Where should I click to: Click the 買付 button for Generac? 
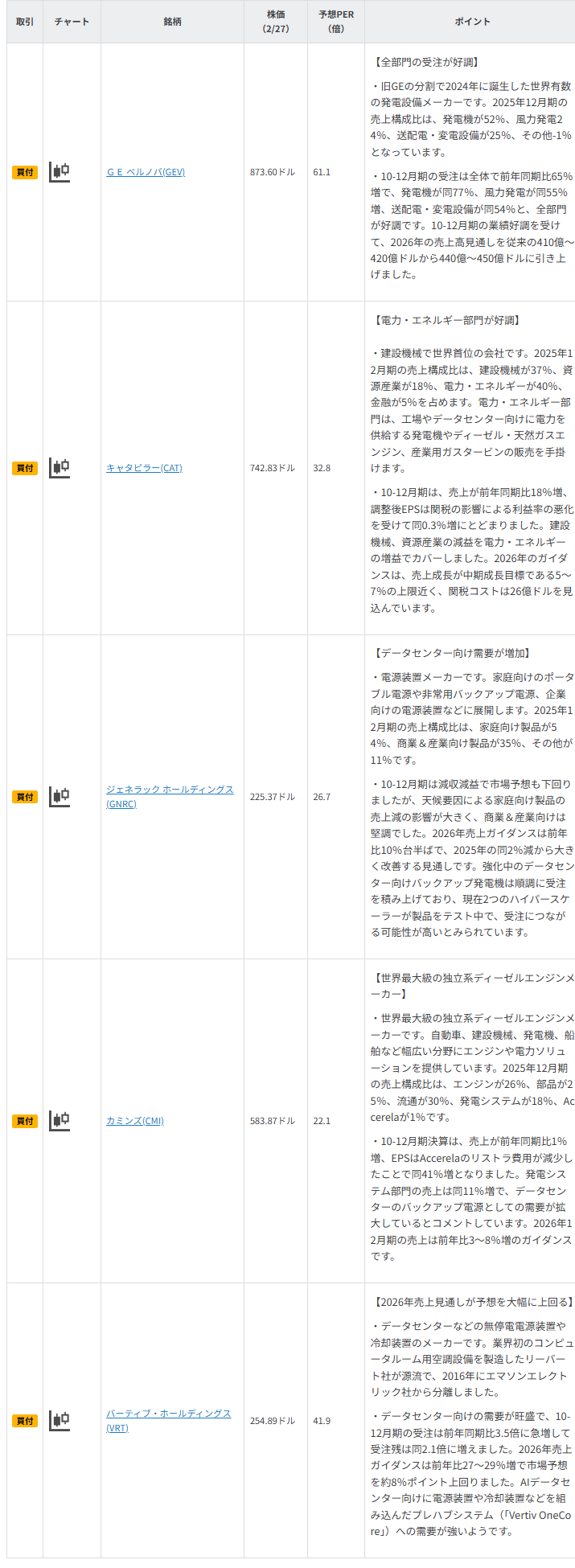click(25, 797)
